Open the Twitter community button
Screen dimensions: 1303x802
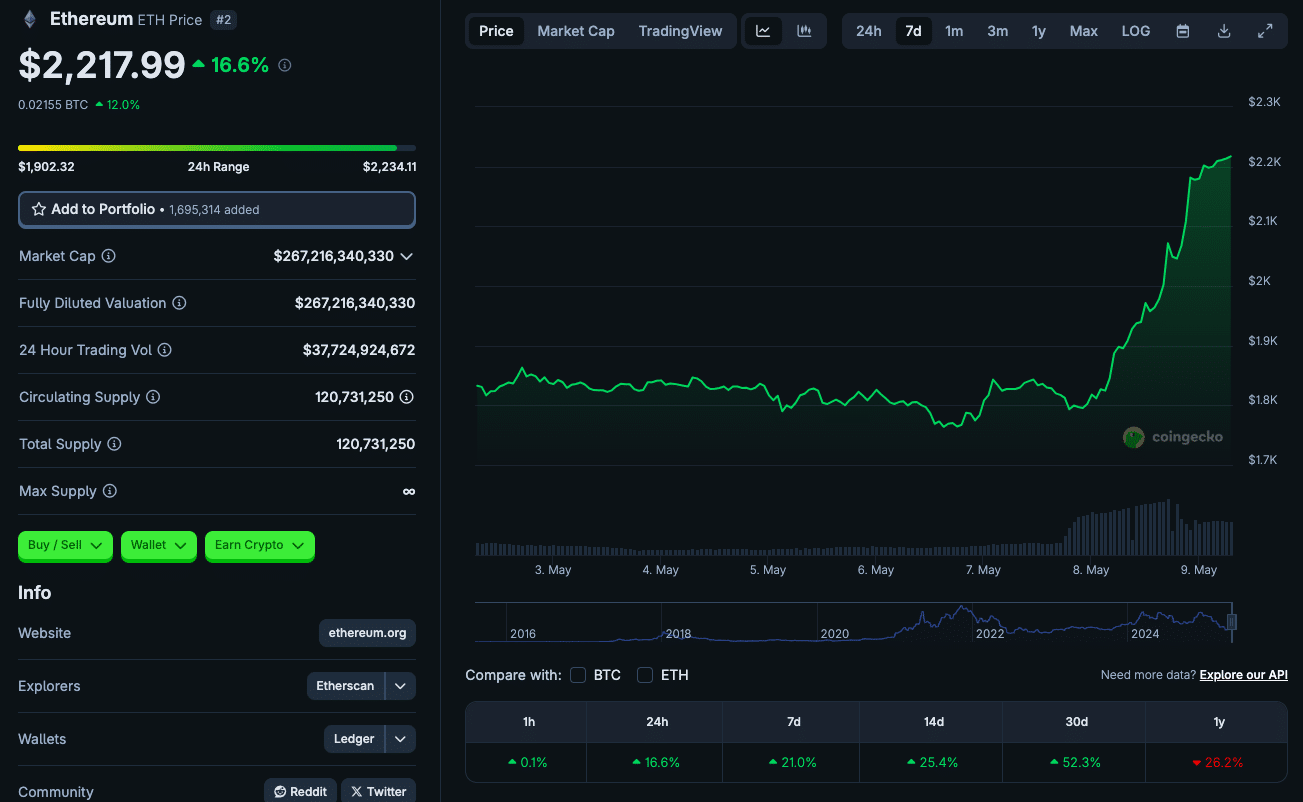pos(378,791)
